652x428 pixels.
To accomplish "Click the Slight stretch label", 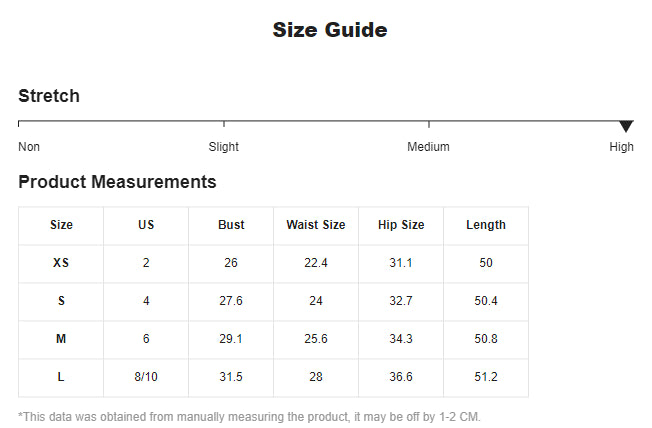I will point(223,147).
